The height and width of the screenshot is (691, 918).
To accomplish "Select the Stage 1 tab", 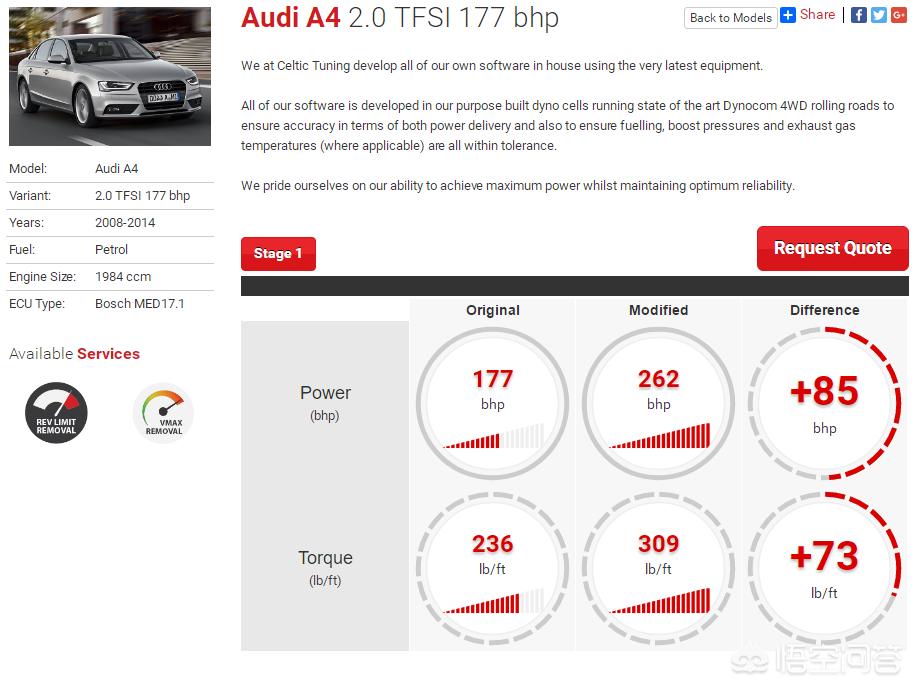I will coord(278,254).
